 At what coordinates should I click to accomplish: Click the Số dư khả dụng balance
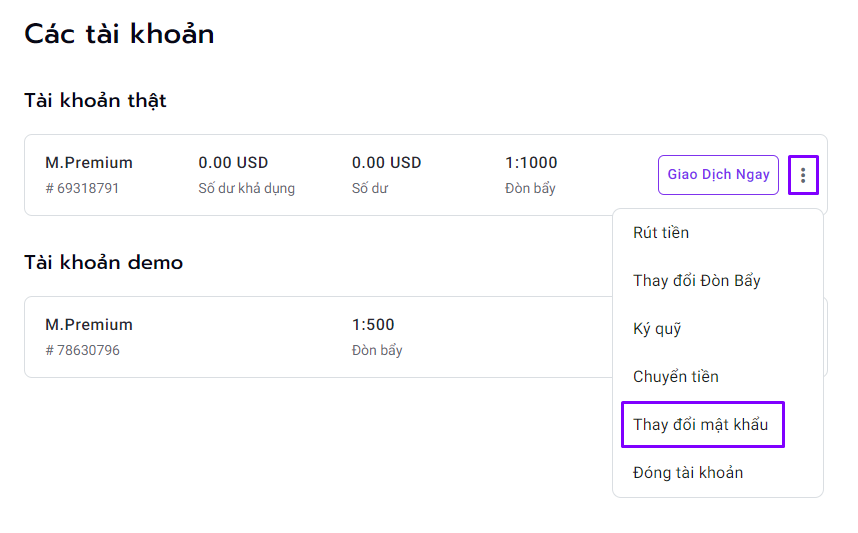click(233, 163)
